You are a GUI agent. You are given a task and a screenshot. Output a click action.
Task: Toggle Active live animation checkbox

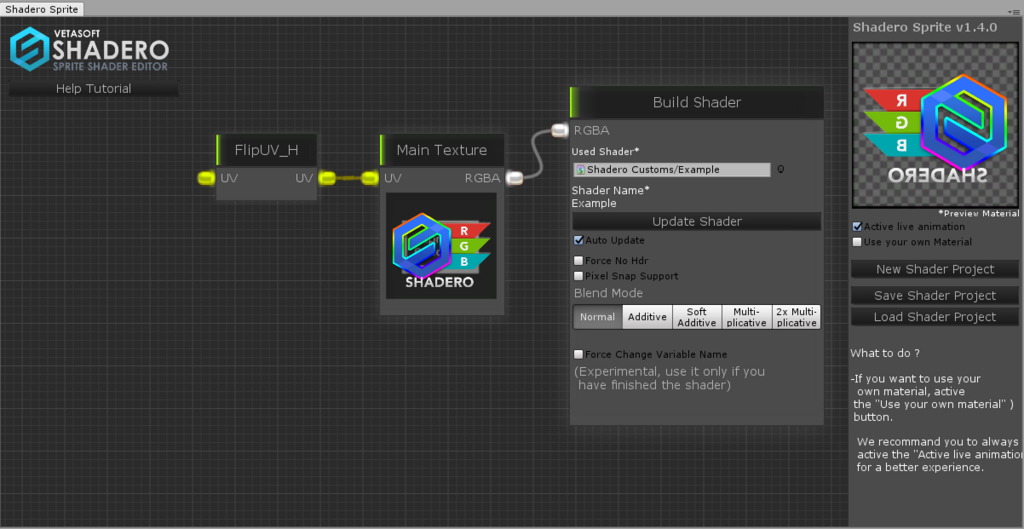[857, 227]
